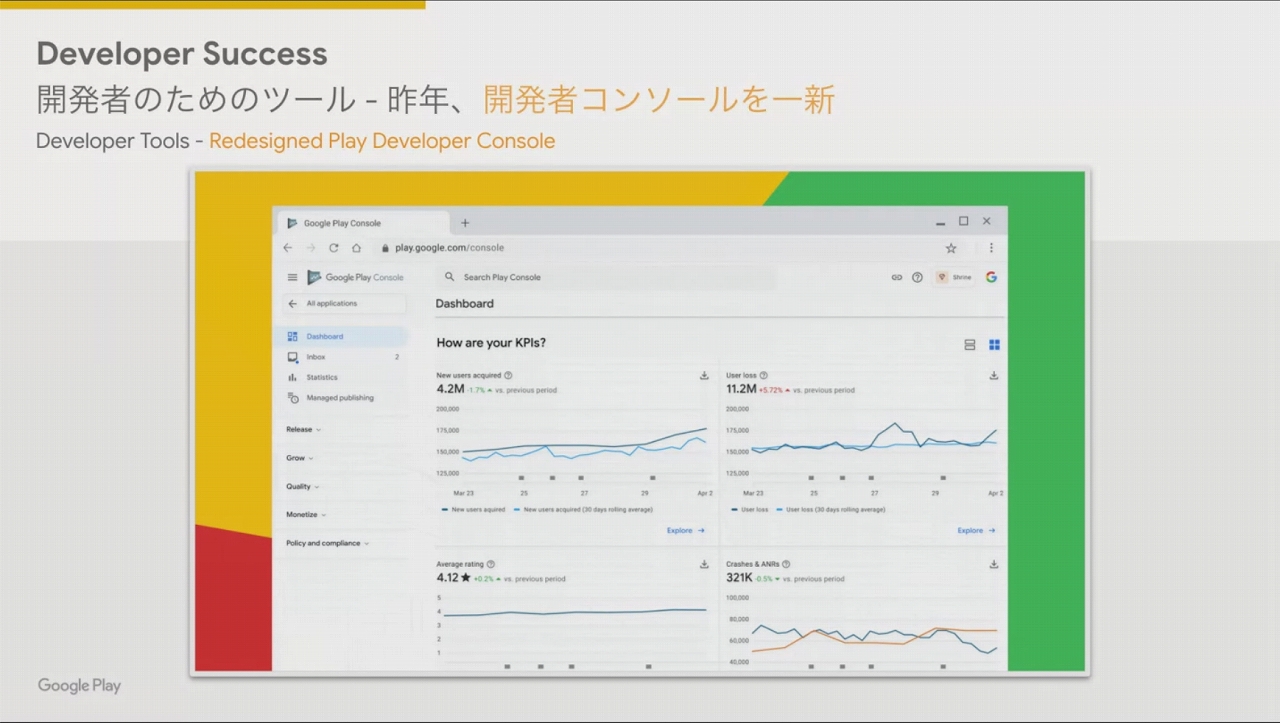The width and height of the screenshot is (1280, 723).
Task: Click the 4.2M new users value
Action: (x=450, y=389)
